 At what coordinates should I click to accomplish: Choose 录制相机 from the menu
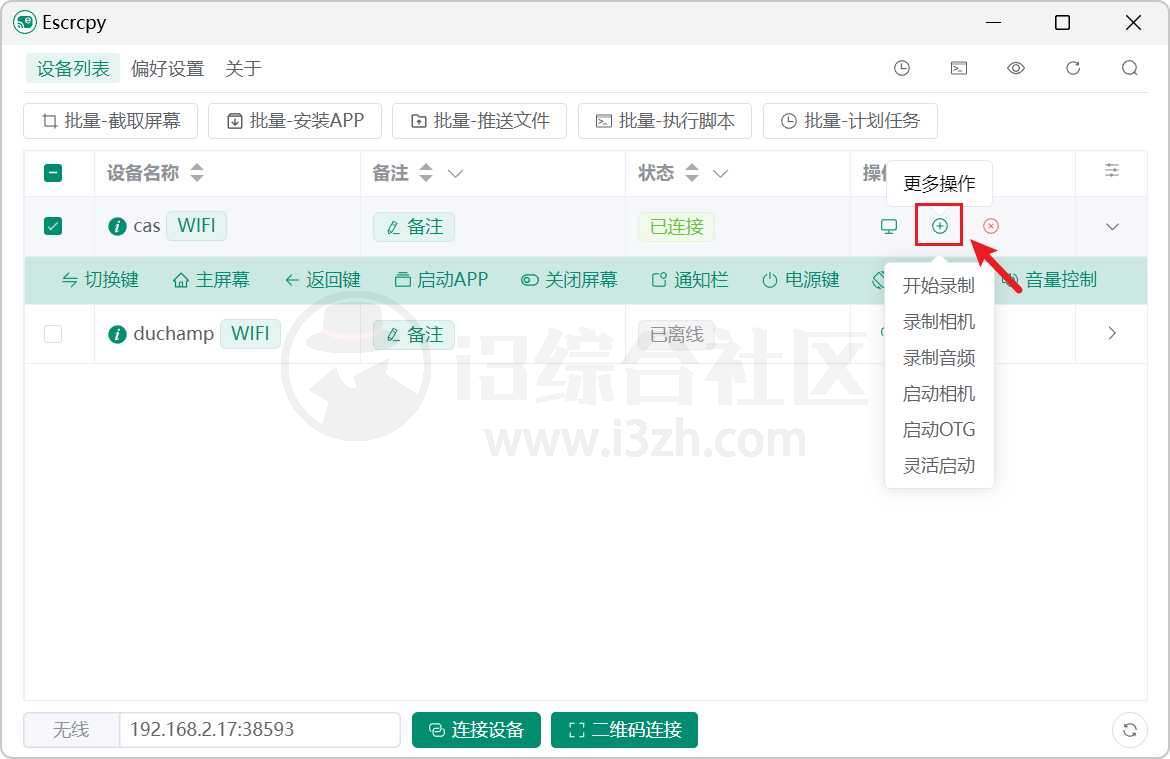pyautogui.click(x=939, y=322)
